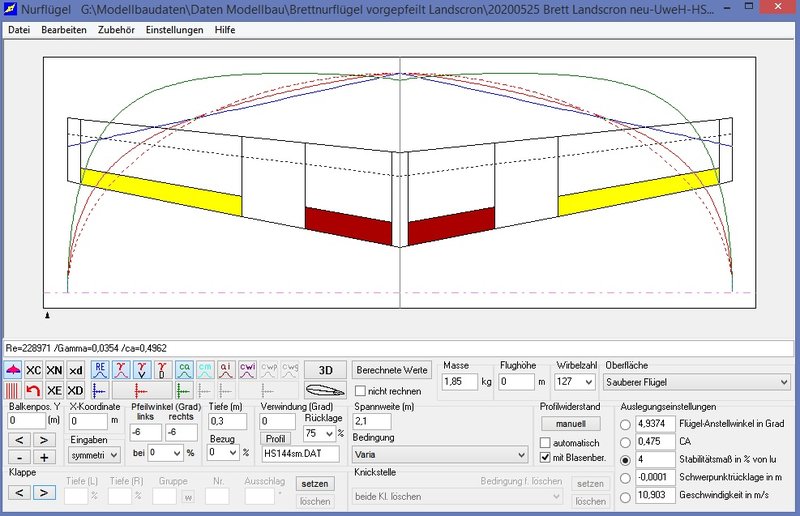
Task: Click the greyed cwg curve icon
Action: click(x=290, y=370)
